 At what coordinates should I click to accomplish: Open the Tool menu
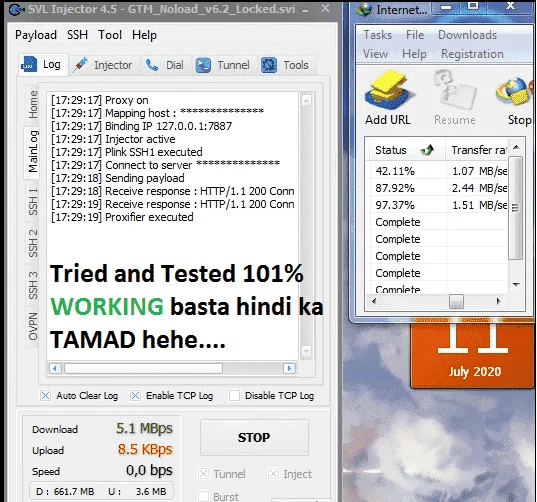point(110,35)
